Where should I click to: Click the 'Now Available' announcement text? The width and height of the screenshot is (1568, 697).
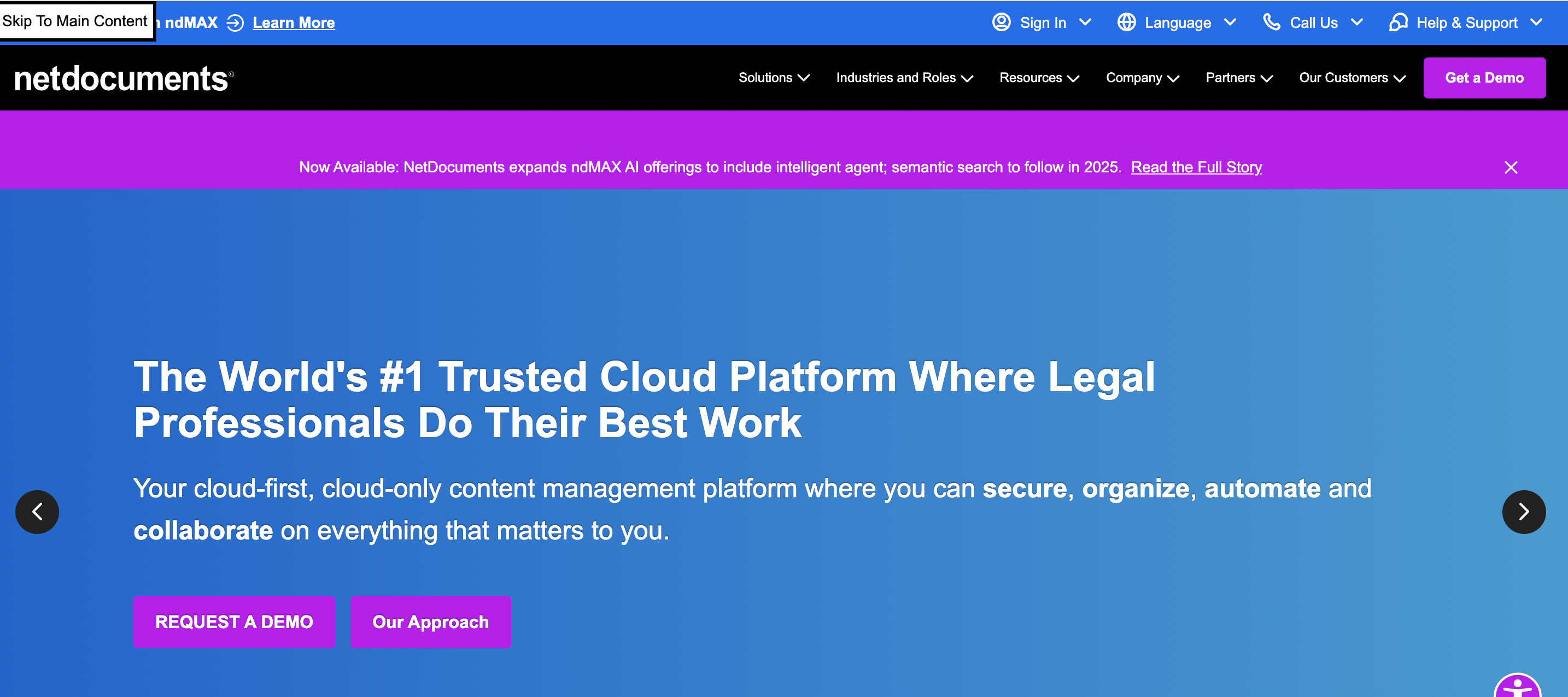click(x=710, y=167)
